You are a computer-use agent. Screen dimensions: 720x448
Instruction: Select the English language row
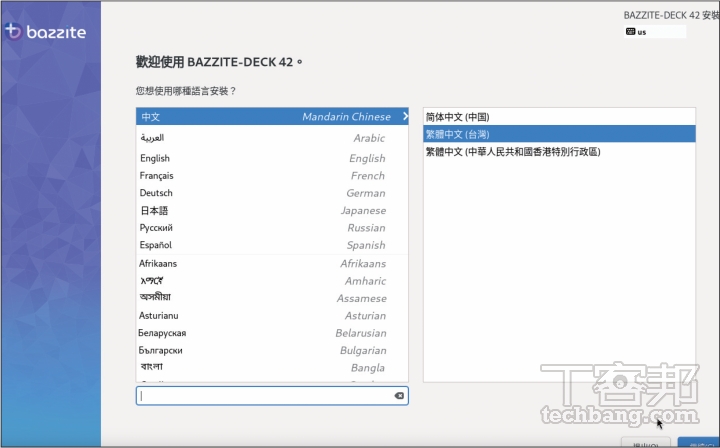(x=272, y=158)
